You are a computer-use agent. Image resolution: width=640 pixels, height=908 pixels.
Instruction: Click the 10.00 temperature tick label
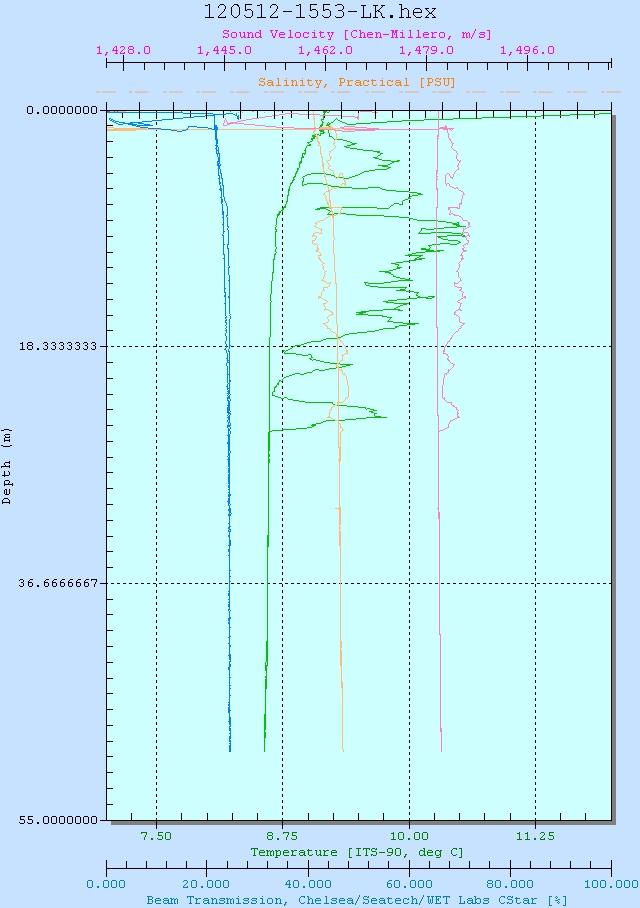click(409, 836)
